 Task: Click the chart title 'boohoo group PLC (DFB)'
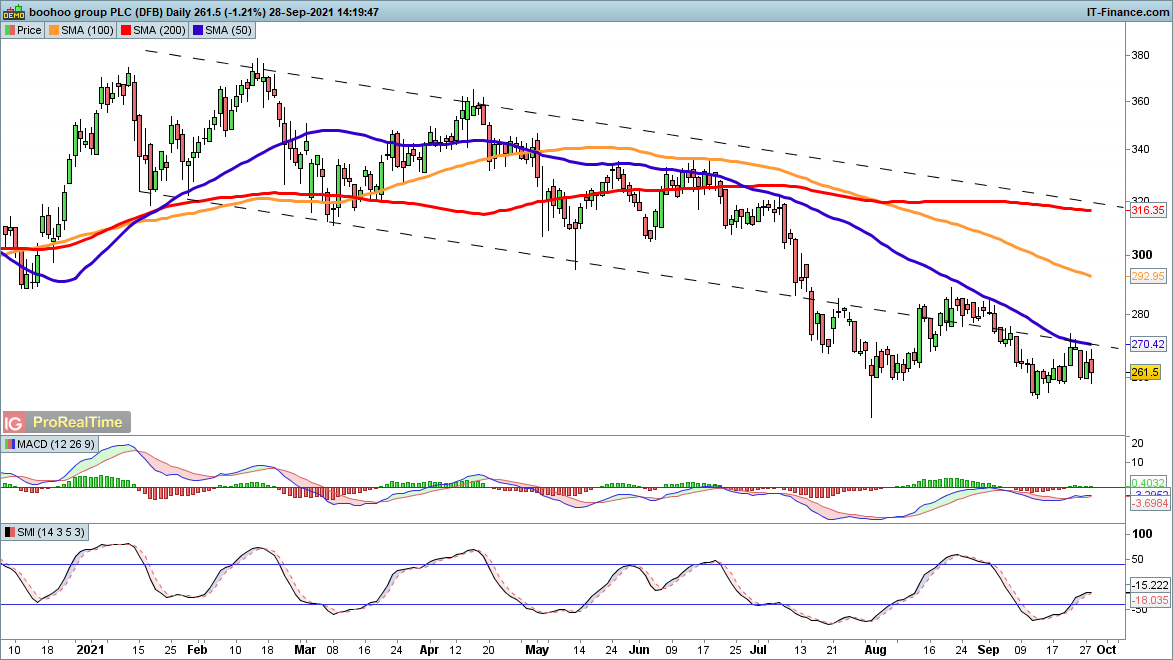tap(94, 12)
